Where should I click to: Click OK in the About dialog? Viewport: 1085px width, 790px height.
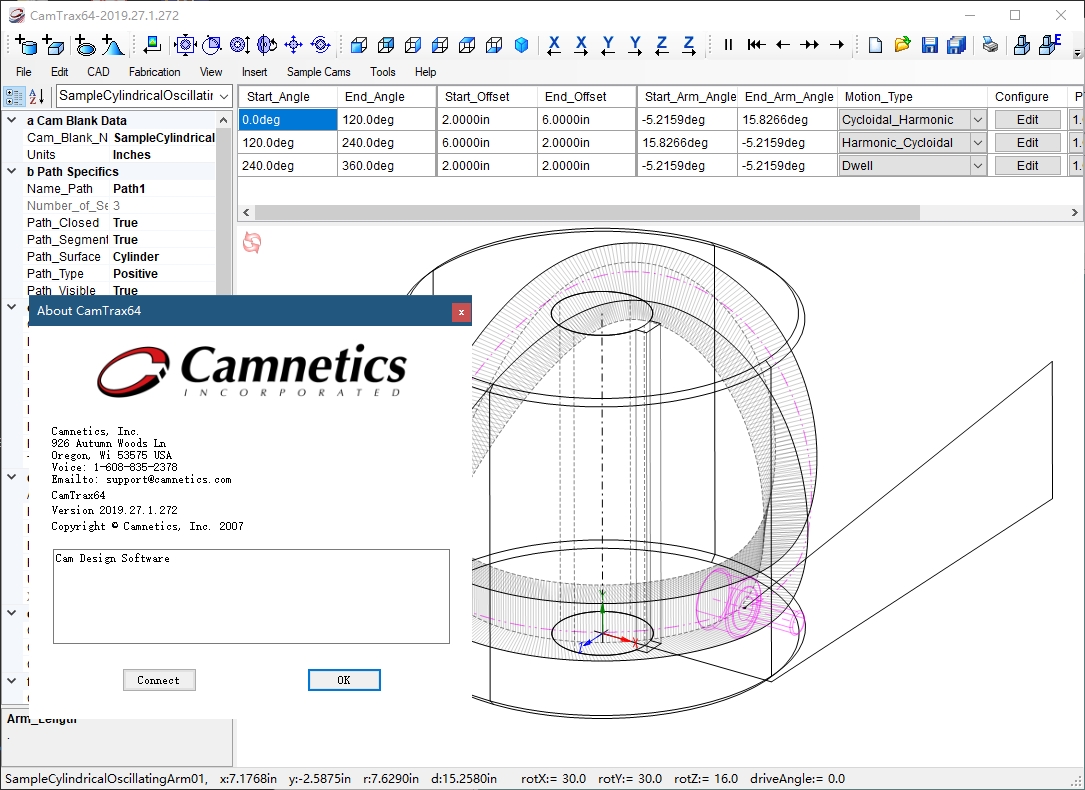(344, 680)
